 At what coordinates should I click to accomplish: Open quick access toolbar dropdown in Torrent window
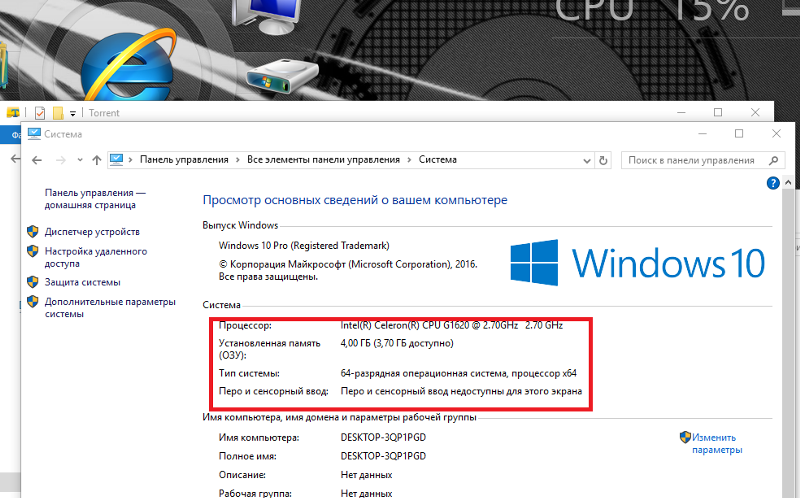(73, 113)
